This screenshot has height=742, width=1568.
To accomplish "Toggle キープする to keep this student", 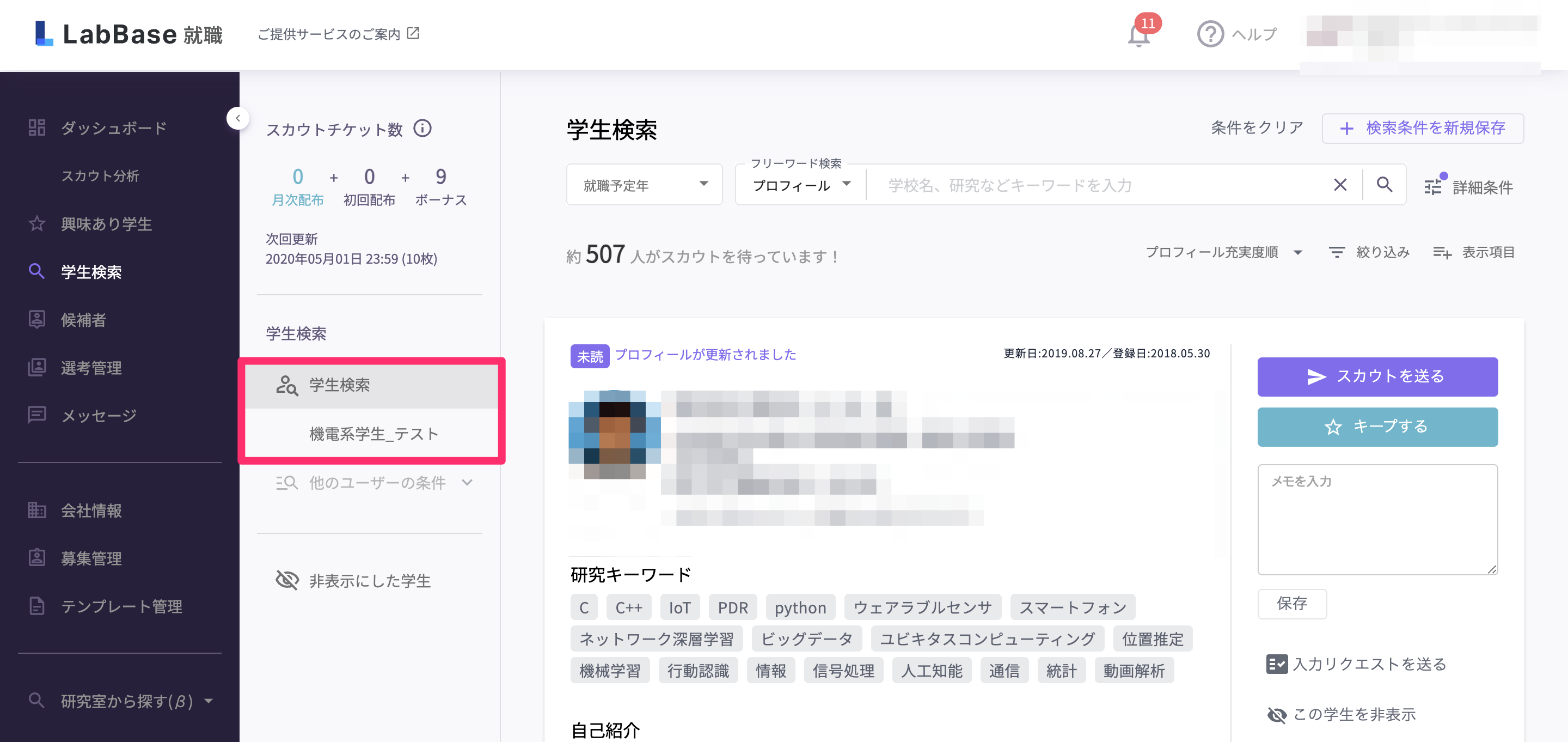I will 1377,427.
